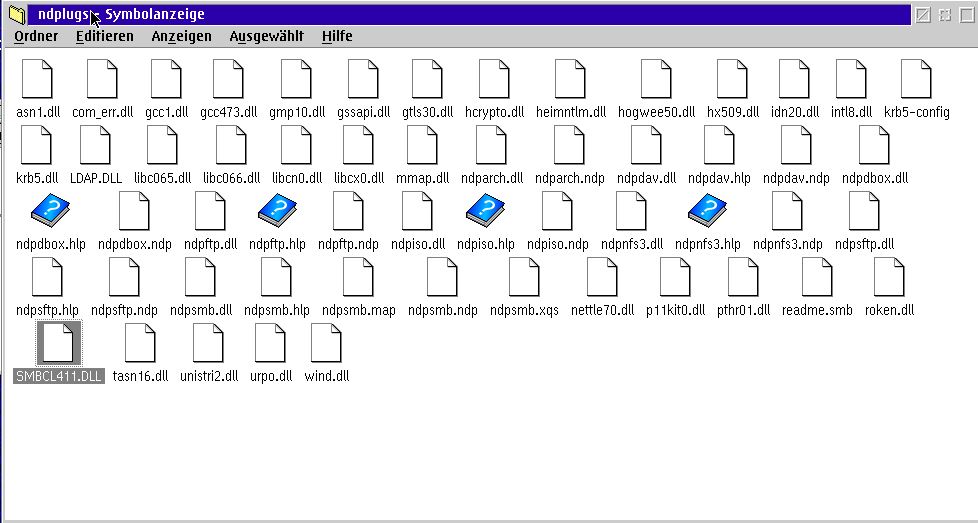
Task: Select the ndpsmb.hlp file icon
Action: (x=276, y=277)
